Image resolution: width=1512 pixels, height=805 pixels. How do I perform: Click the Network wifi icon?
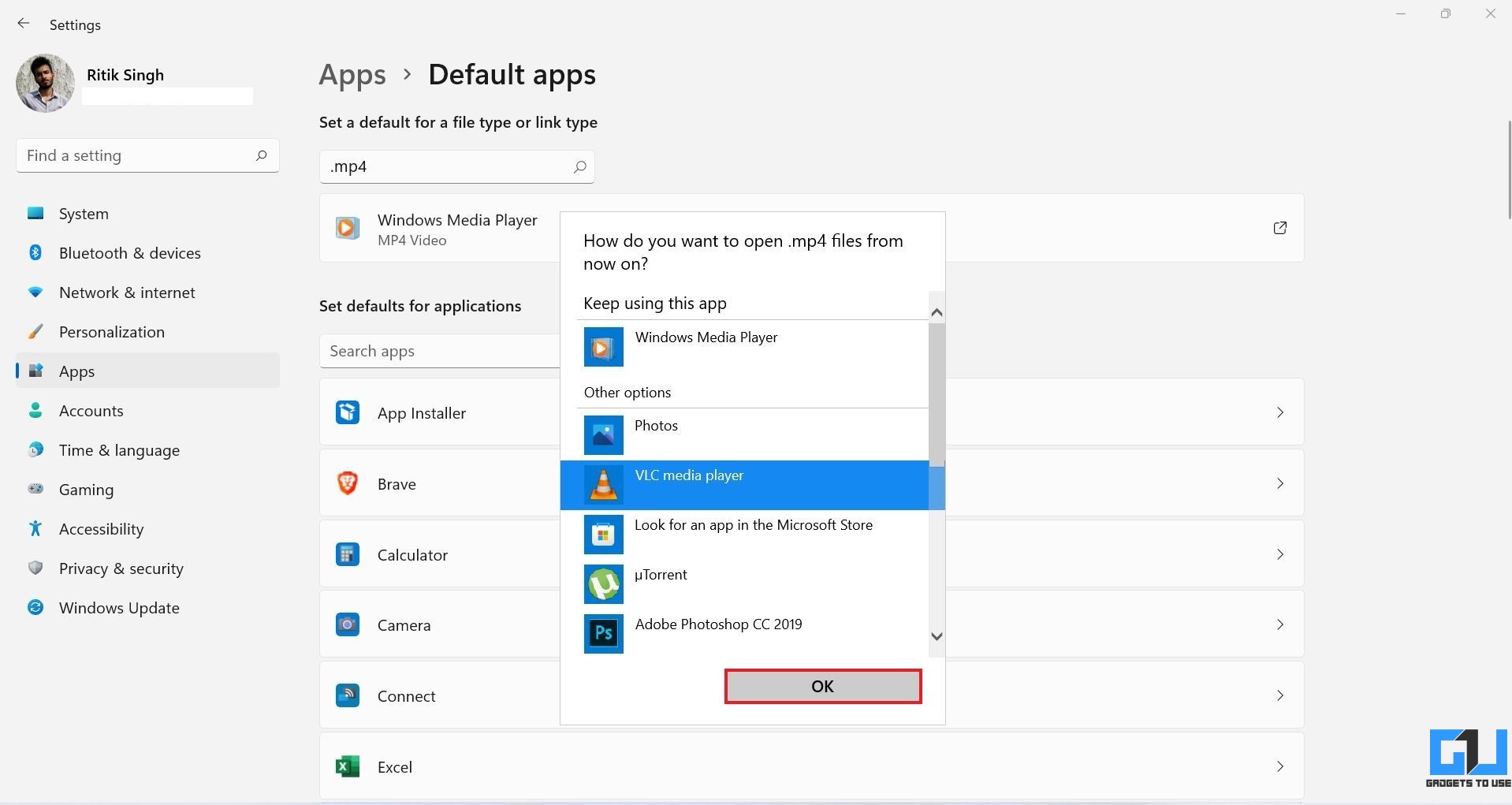coord(35,292)
